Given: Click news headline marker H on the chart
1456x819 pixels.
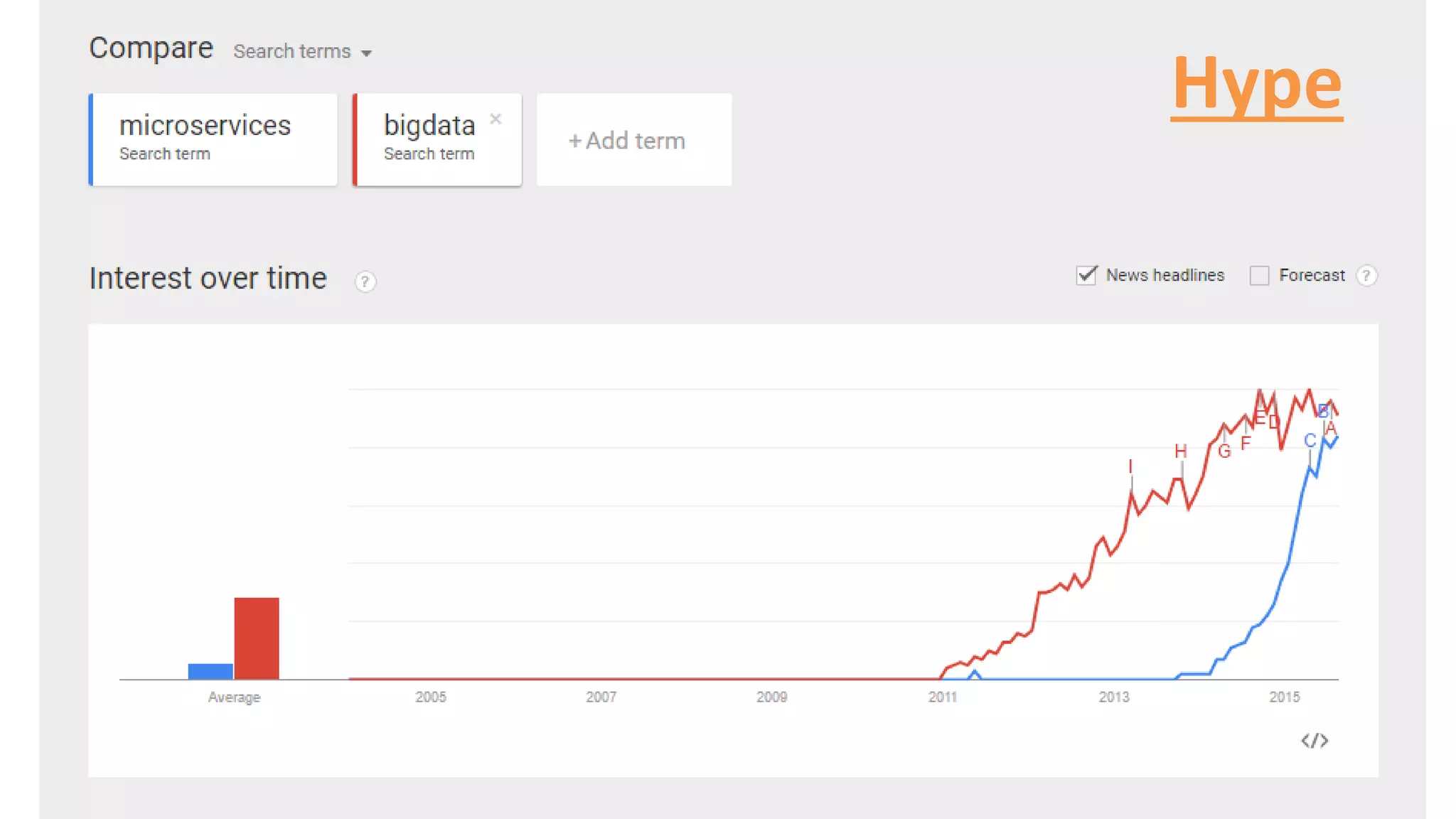Looking at the screenshot, I should pos(1181,451).
